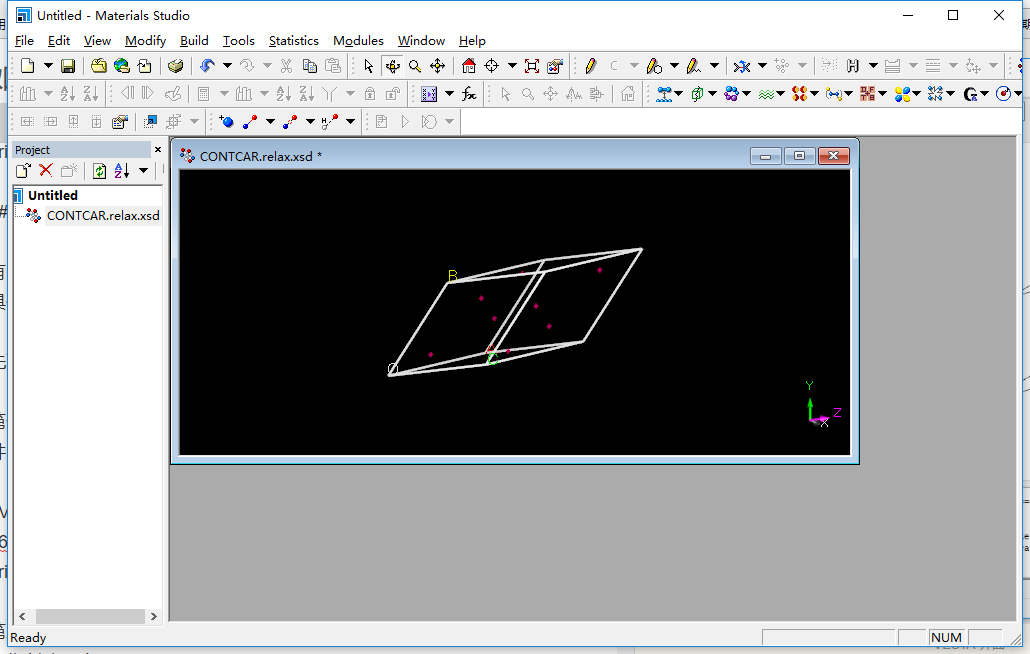
Task: Click the Clean structure icon
Action: [742, 66]
